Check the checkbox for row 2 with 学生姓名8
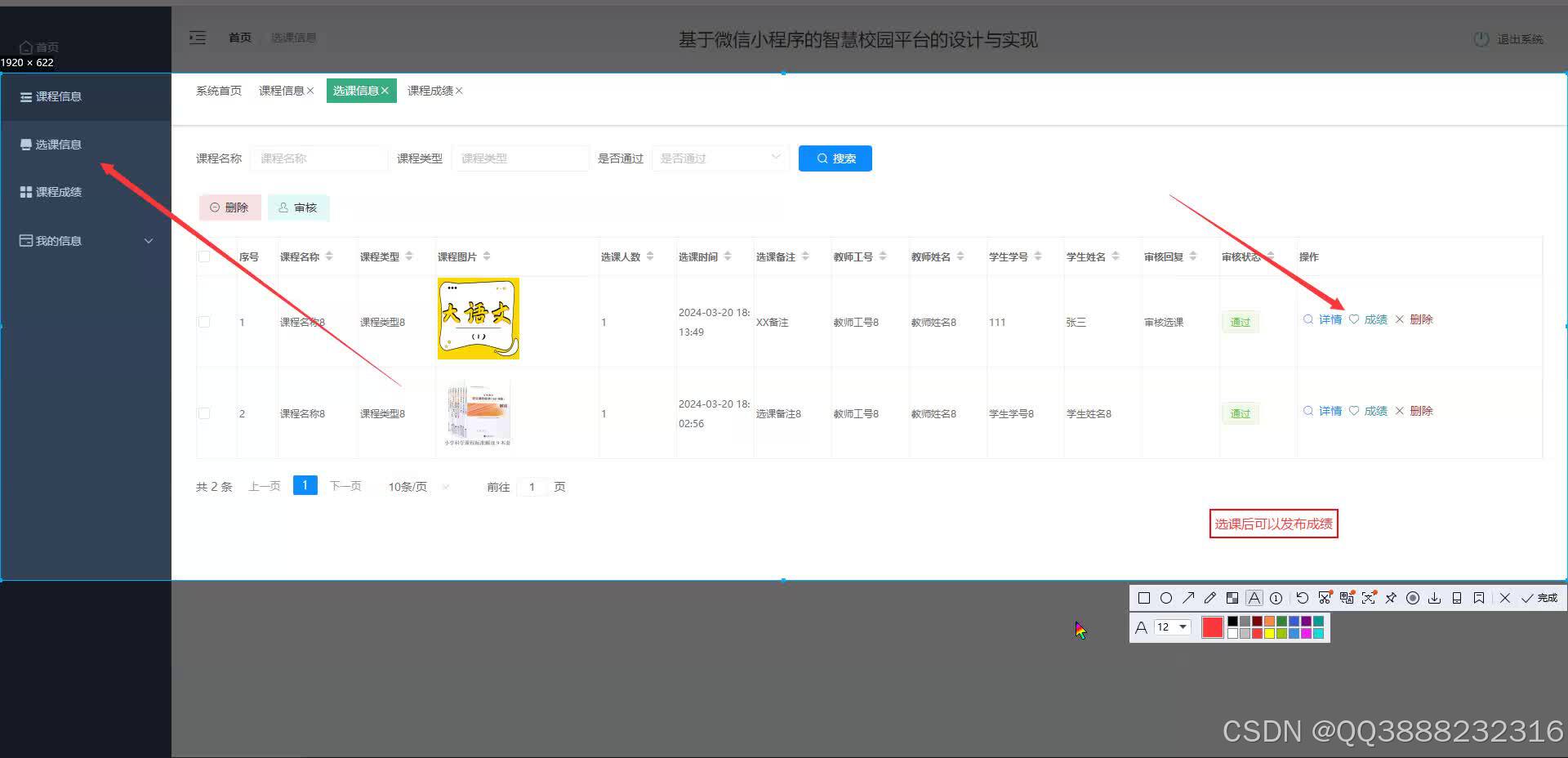The width and height of the screenshot is (1568, 758). click(204, 413)
